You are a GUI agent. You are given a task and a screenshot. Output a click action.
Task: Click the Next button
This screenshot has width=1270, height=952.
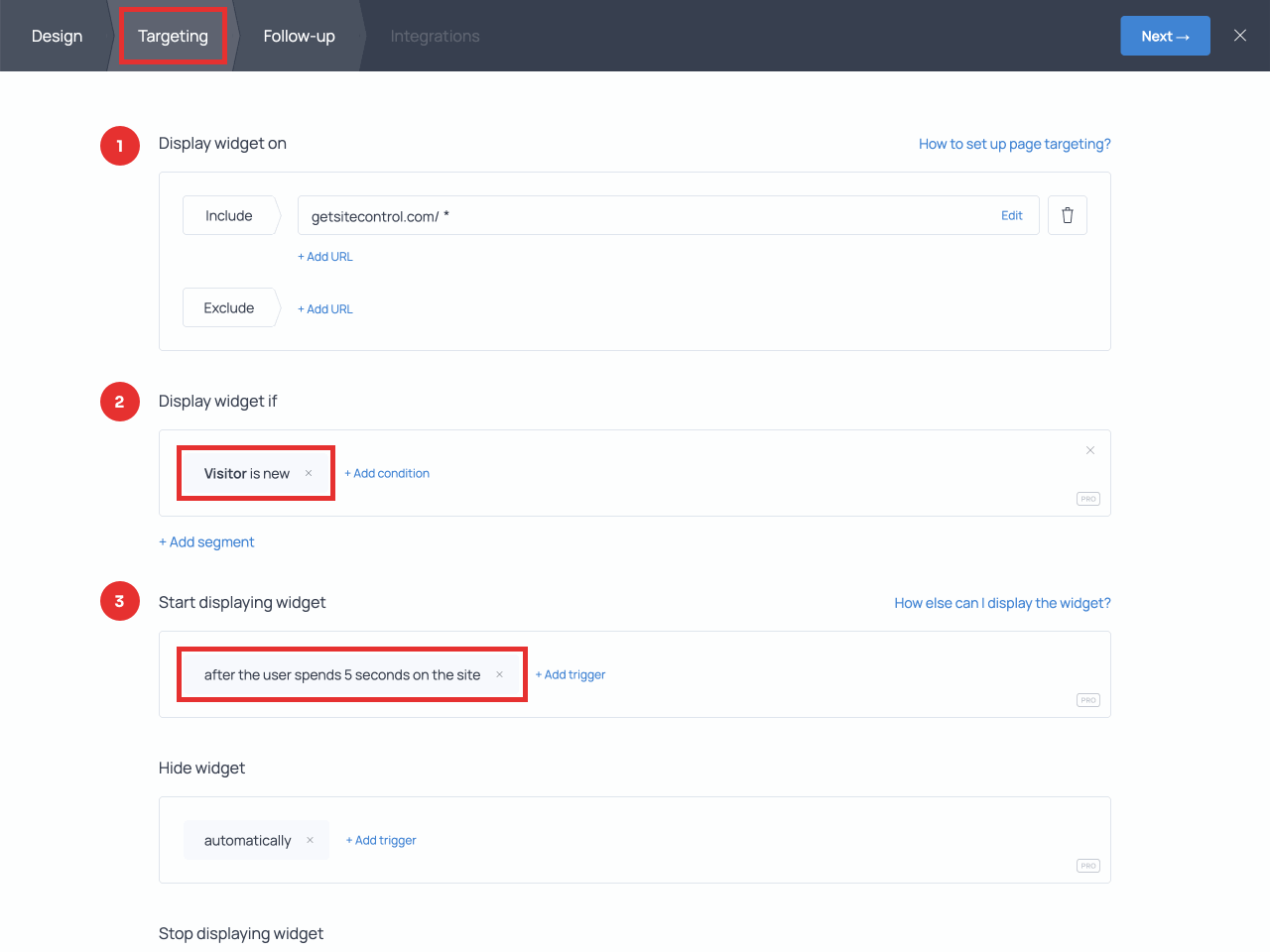tap(1165, 35)
